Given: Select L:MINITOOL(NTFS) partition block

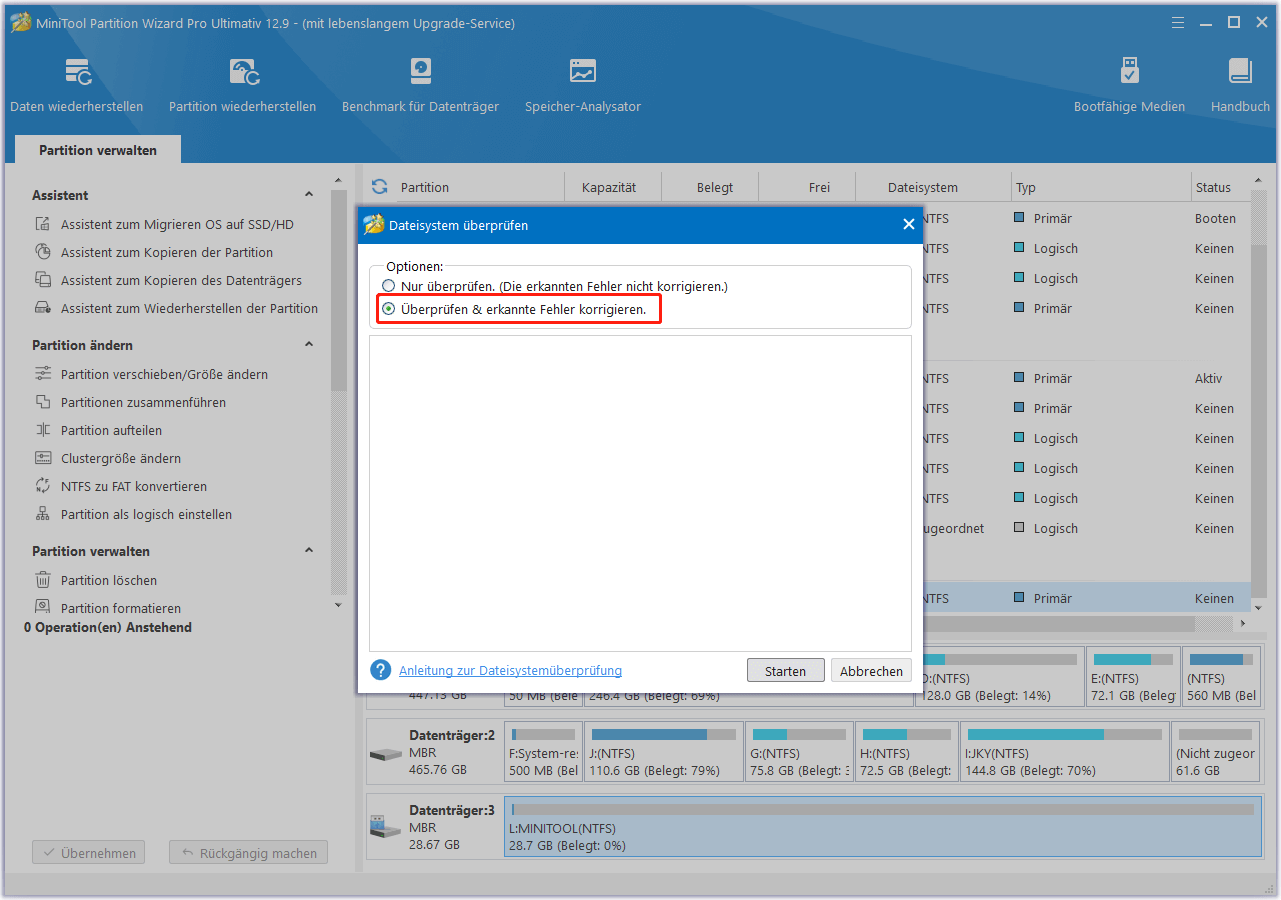Looking at the screenshot, I should [882, 827].
